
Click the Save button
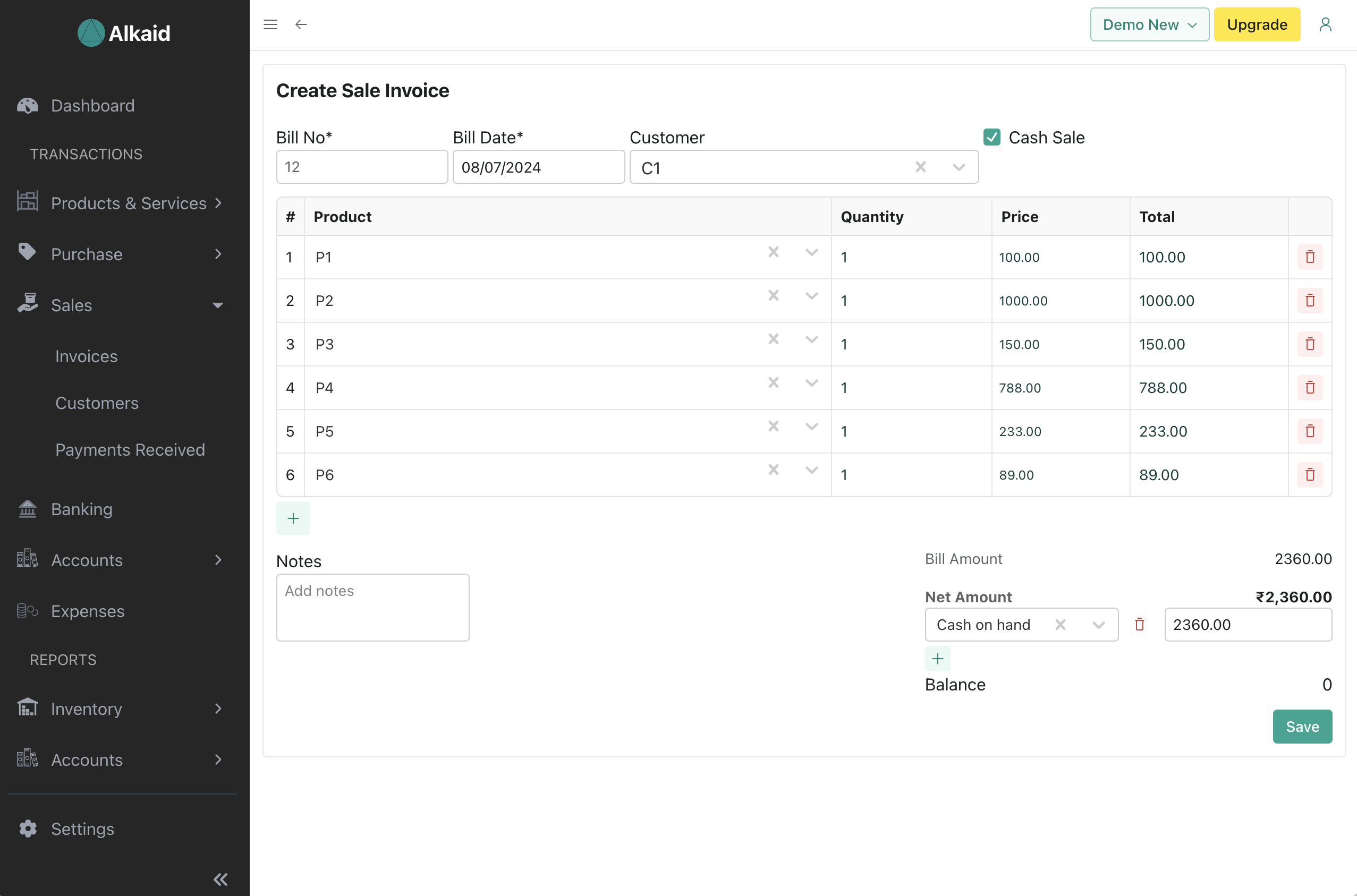click(x=1302, y=727)
